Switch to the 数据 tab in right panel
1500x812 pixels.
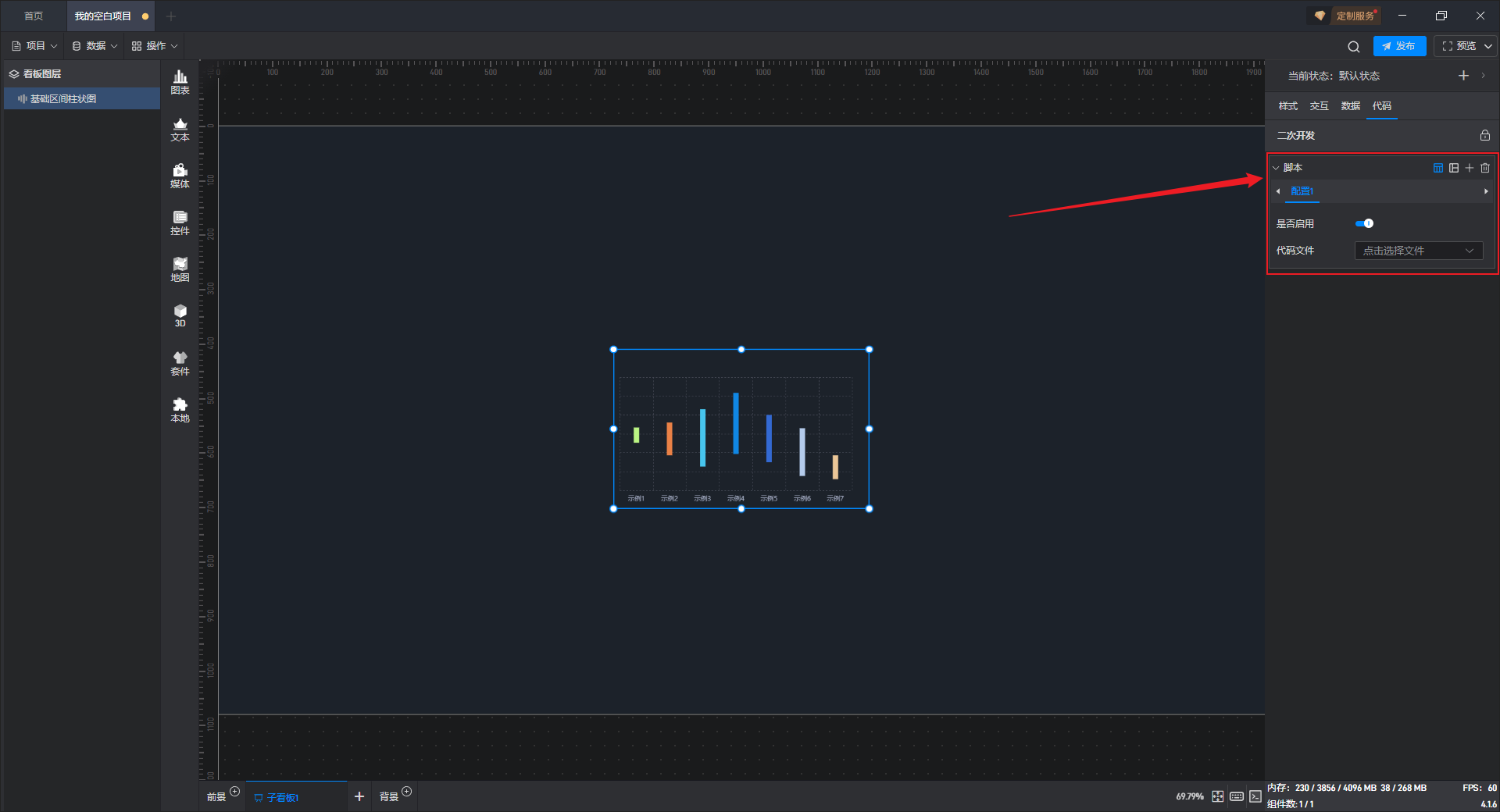click(x=1350, y=106)
